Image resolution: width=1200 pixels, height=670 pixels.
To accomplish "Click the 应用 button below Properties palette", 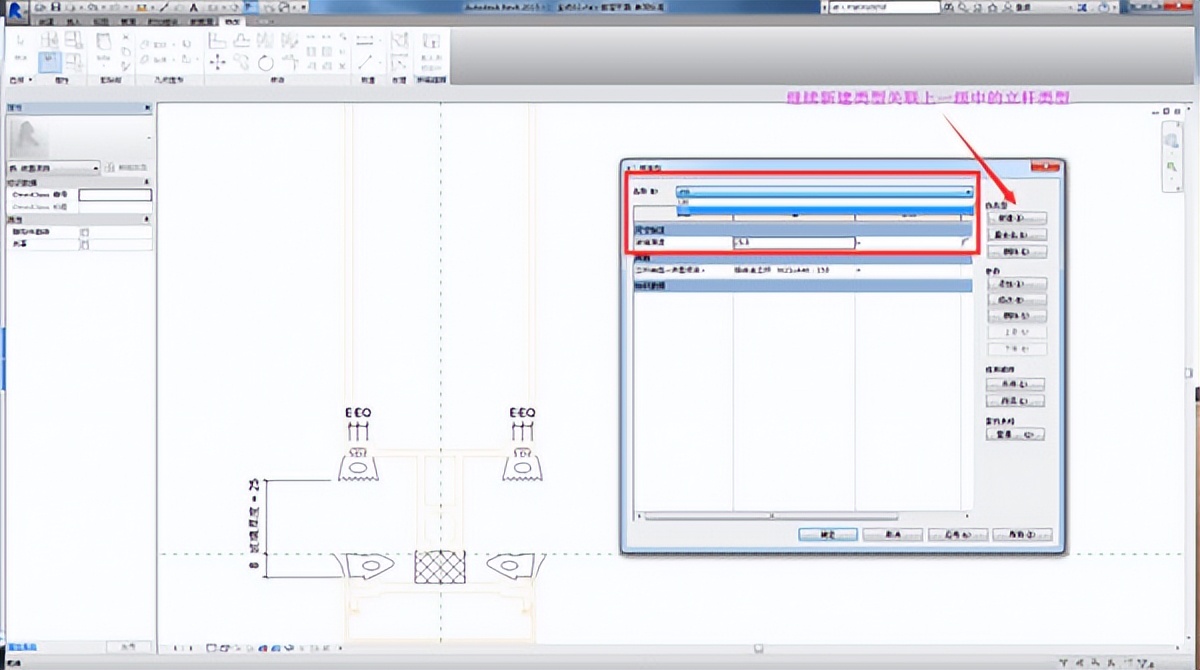I will click(128, 647).
